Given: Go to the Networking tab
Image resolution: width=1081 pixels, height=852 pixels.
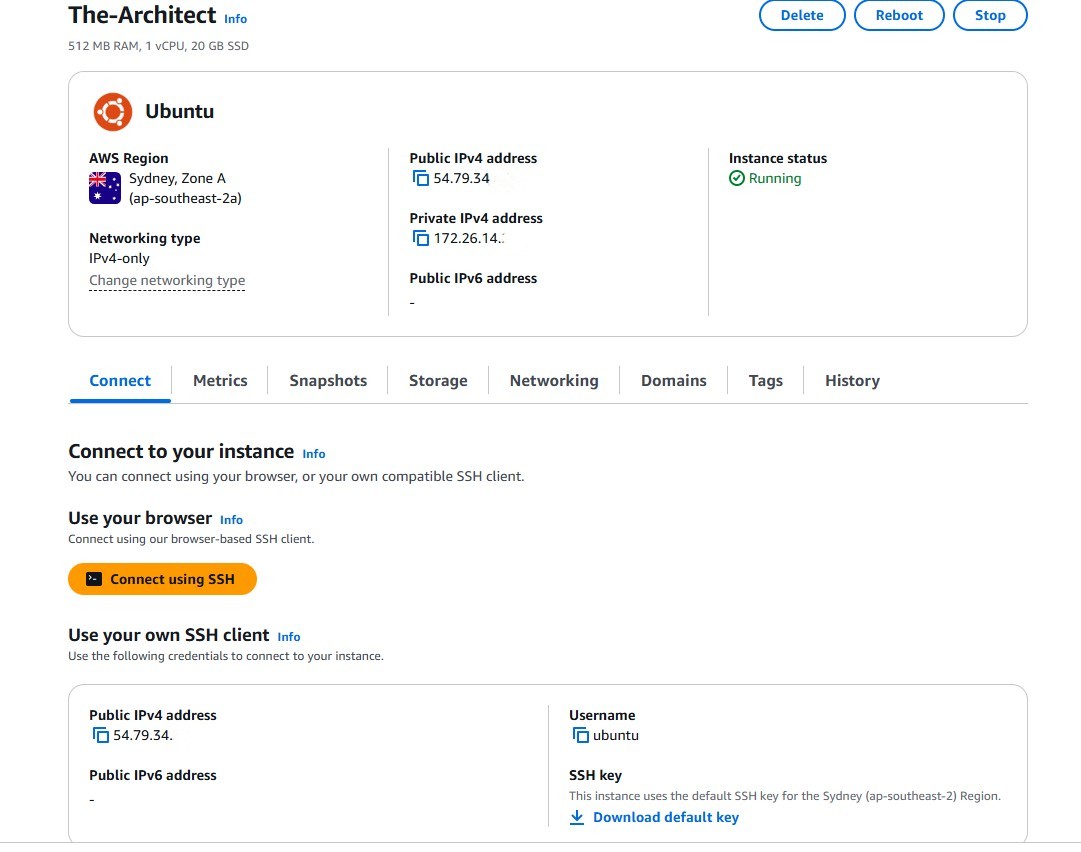Looking at the screenshot, I should (x=554, y=381).
